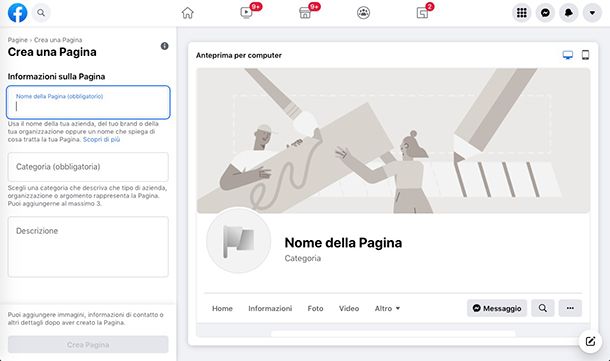Open the Scopri di più link
The image size is (610, 361).
[x=102, y=139]
